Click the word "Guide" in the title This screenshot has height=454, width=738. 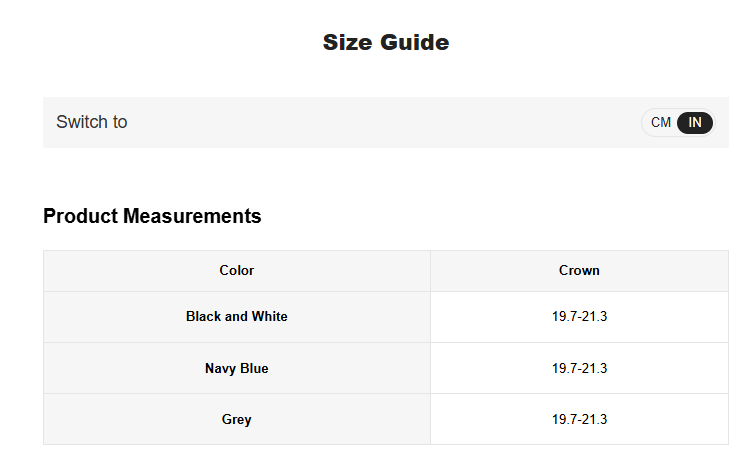(x=416, y=42)
